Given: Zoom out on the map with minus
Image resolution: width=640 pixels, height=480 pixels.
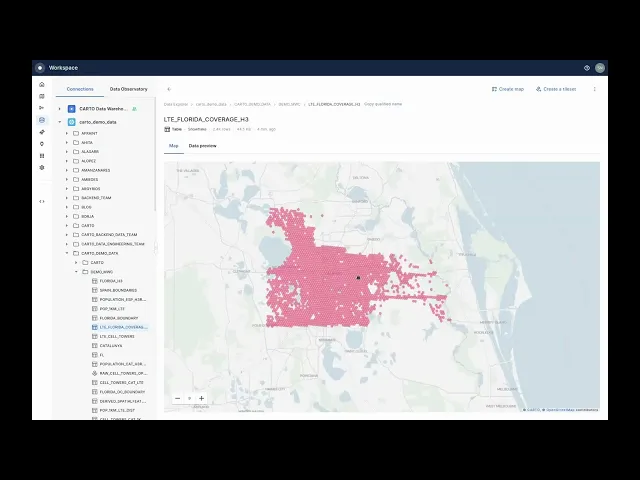Looking at the screenshot, I should (x=178, y=398).
